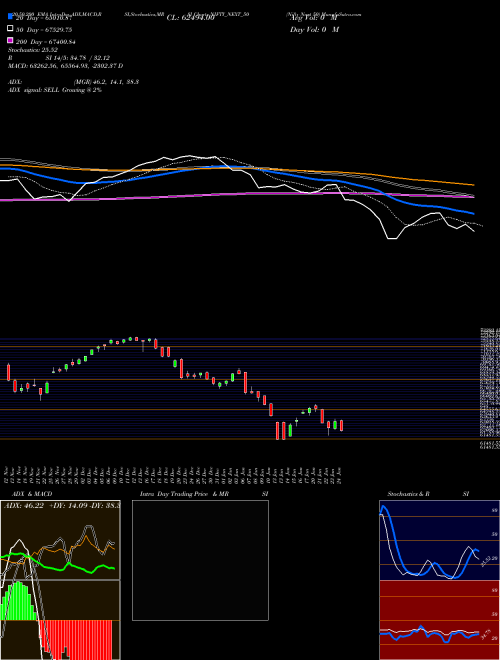The image size is (500, 660).
Task: Select the '50 Day - 67529.75' legend text
Action: pos(44,29)
